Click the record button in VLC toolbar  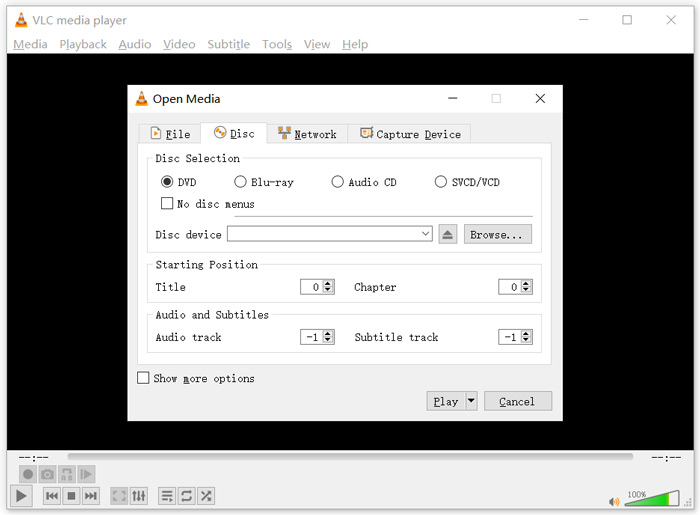click(28, 474)
